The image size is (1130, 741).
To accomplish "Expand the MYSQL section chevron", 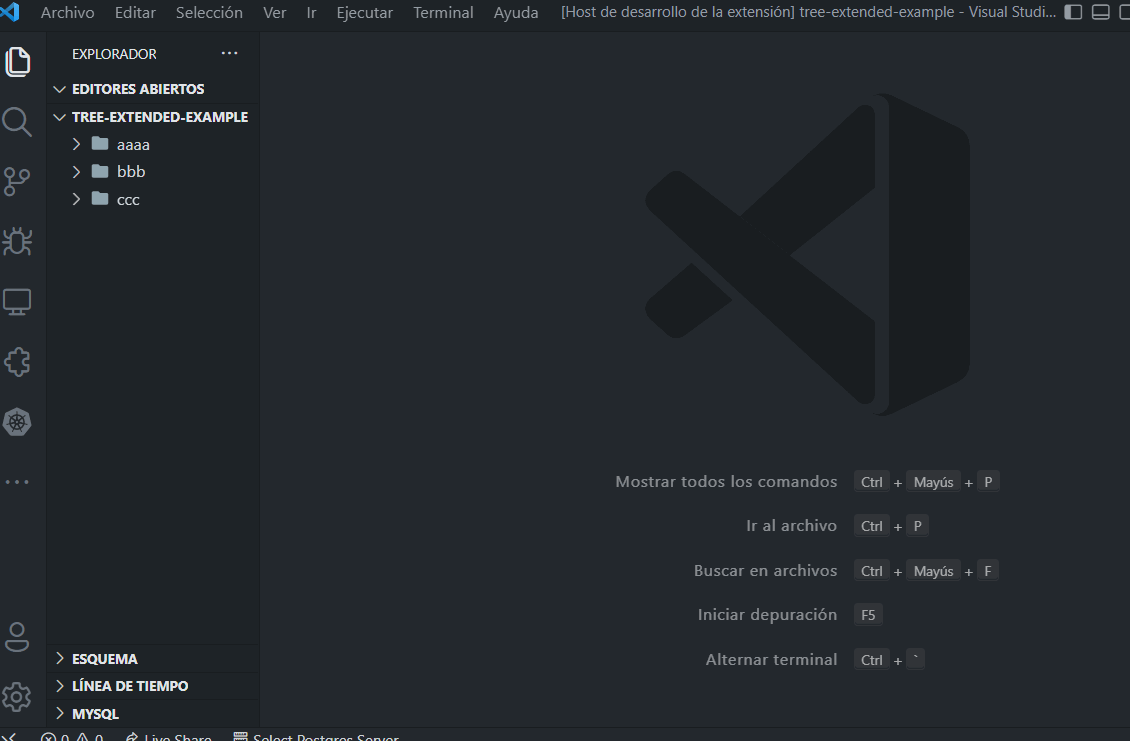I will click(x=60, y=713).
